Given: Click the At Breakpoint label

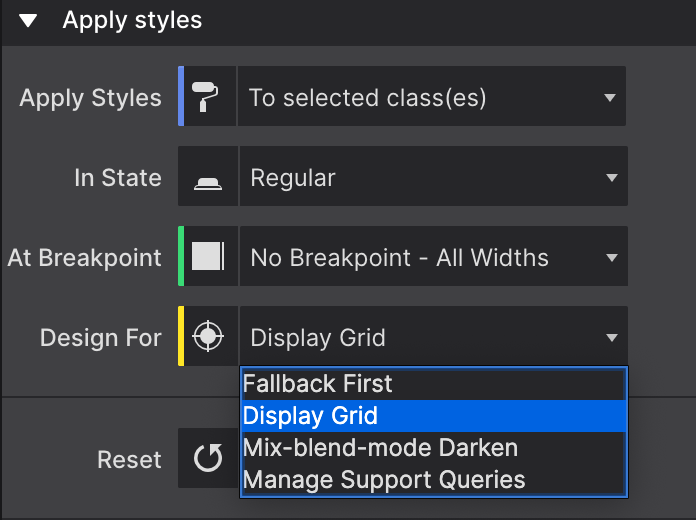Looking at the screenshot, I should tap(84, 258).
